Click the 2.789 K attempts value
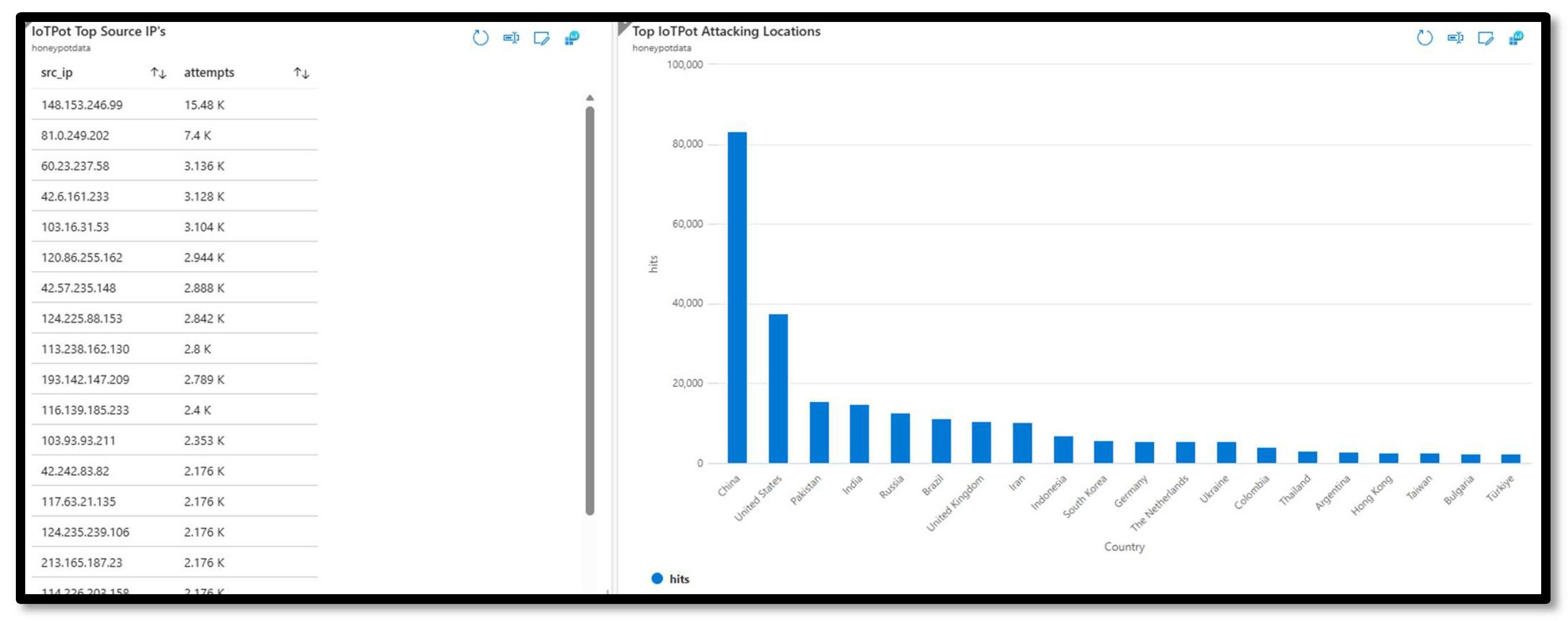 click(x=204, y=379)
